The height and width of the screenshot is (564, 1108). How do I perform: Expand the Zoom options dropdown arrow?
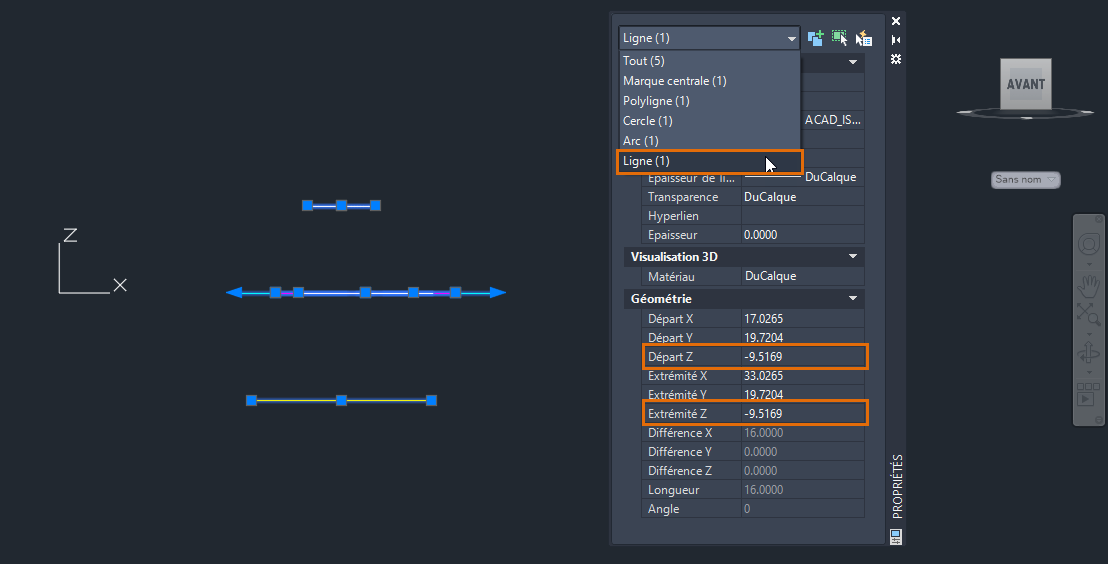(1089, 334)
